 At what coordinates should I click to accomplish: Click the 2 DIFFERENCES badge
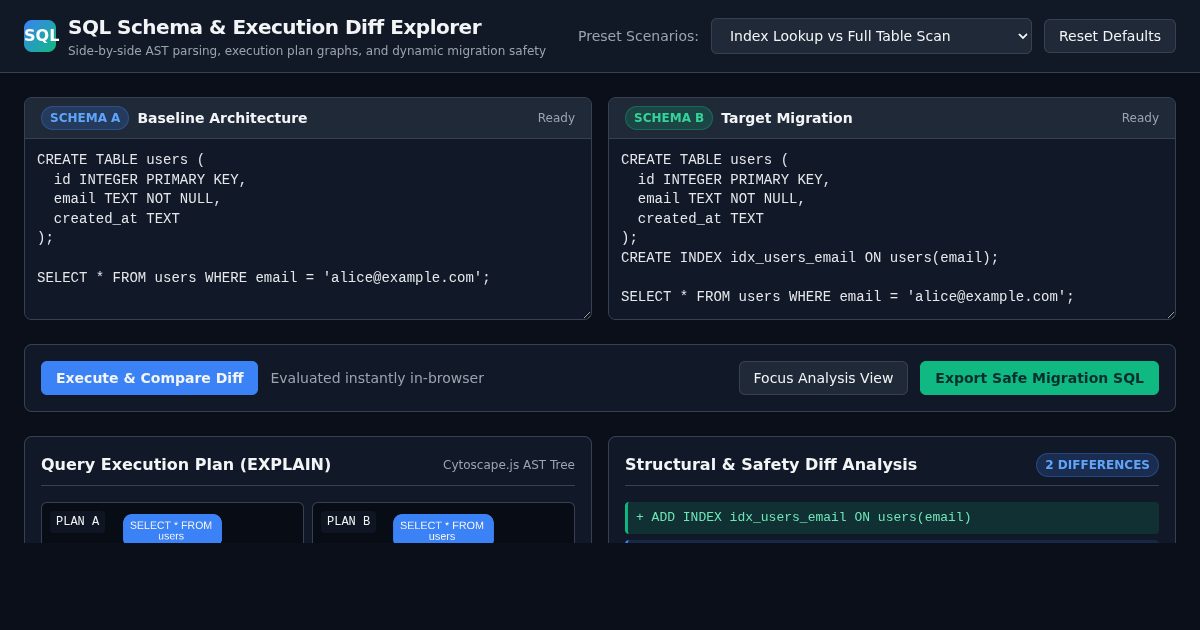1097,465
